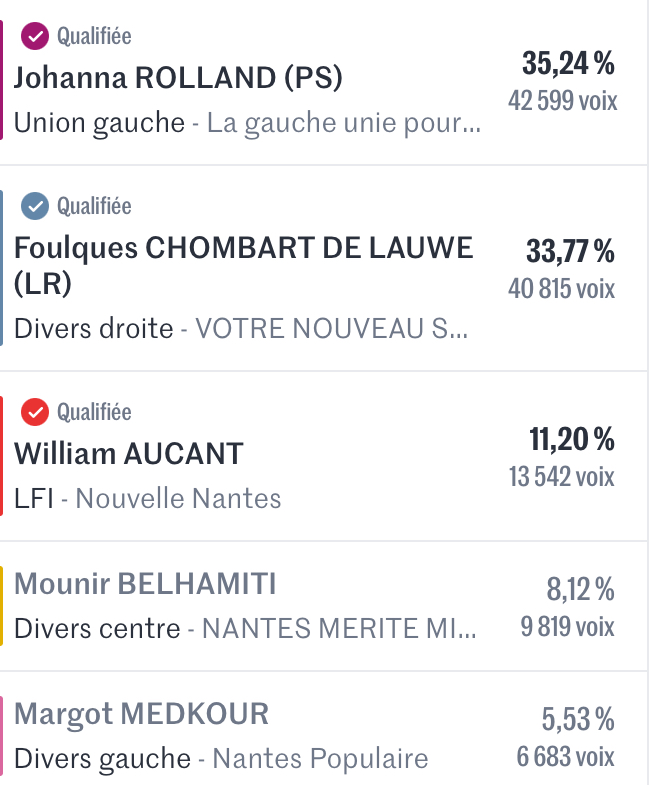664x785 pixels.
Task: Click the 33,77 % score
Action: (570, 250)
